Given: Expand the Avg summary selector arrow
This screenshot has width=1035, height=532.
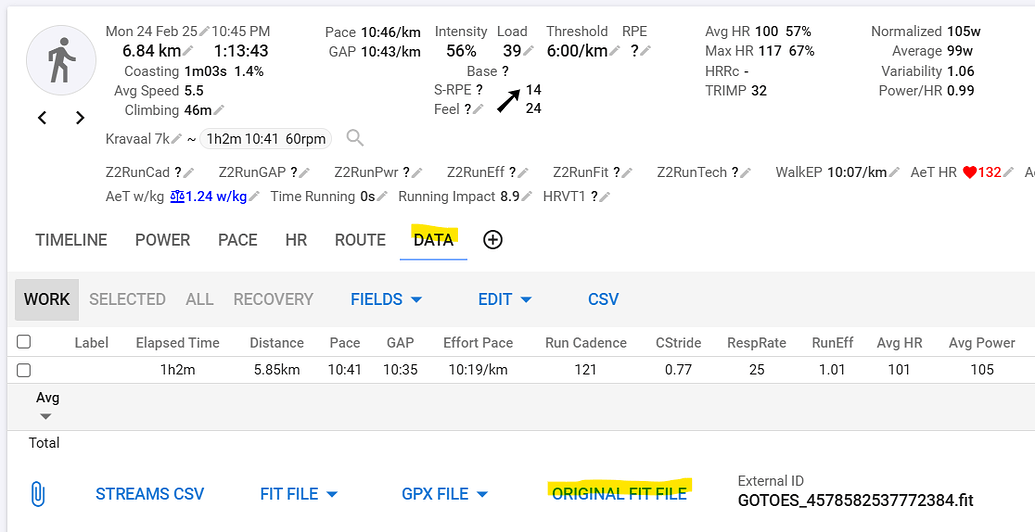Looking at the screenshot, I should click(45, 416).
